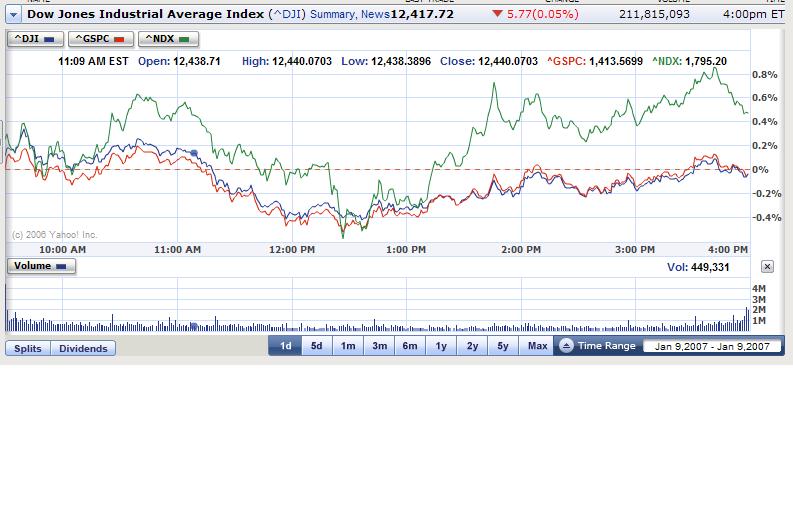Click the Low: 12,438.3896 readout
This screenshot has height=511, width=793.
(386, 61)
